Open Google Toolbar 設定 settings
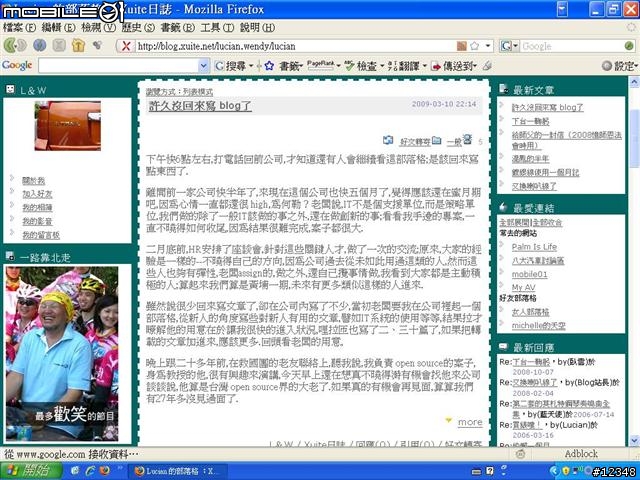Image resolution: width=640 pixels, height=480 pixels. coord(620,66)
